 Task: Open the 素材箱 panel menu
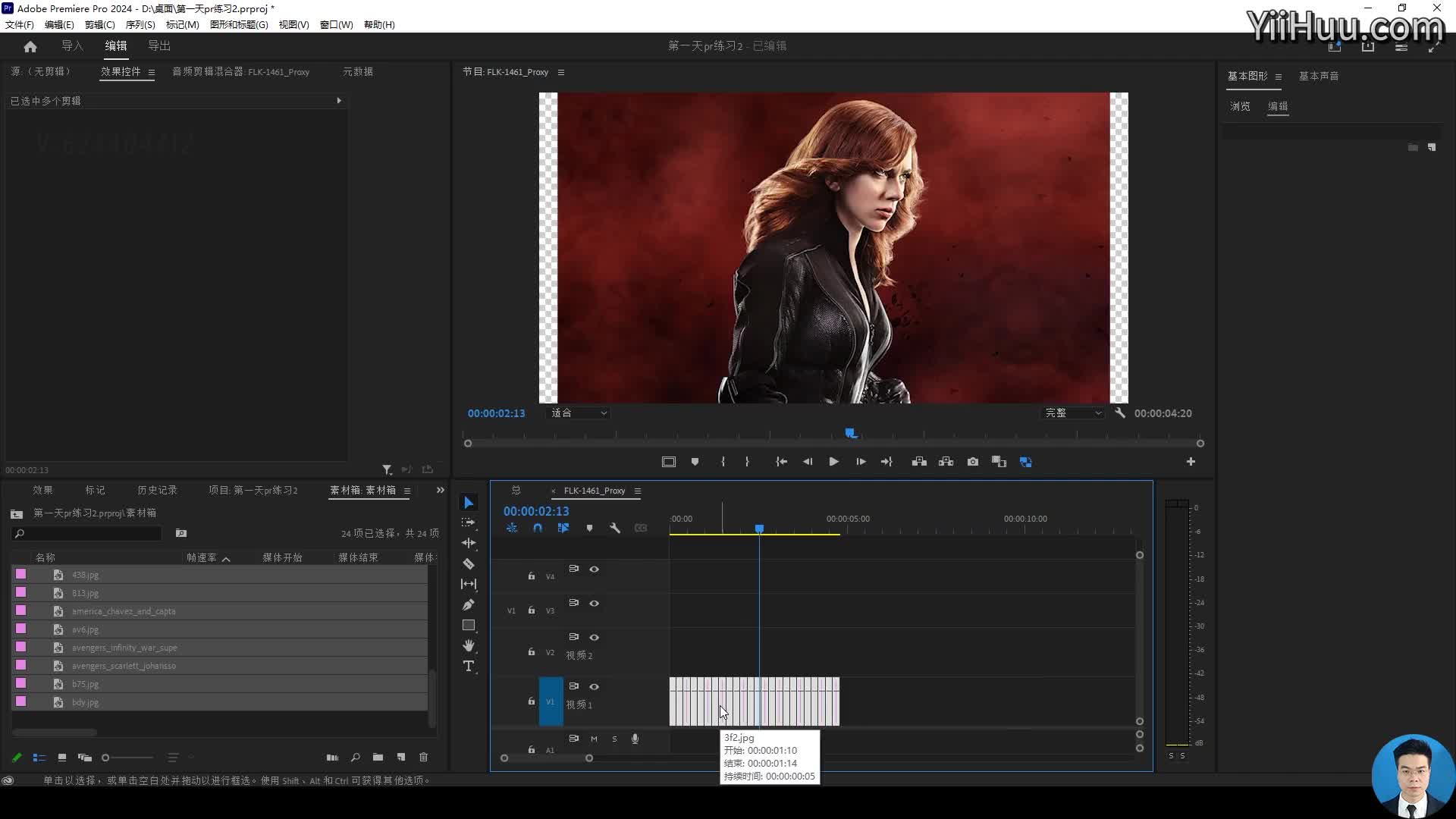point(407,491)
